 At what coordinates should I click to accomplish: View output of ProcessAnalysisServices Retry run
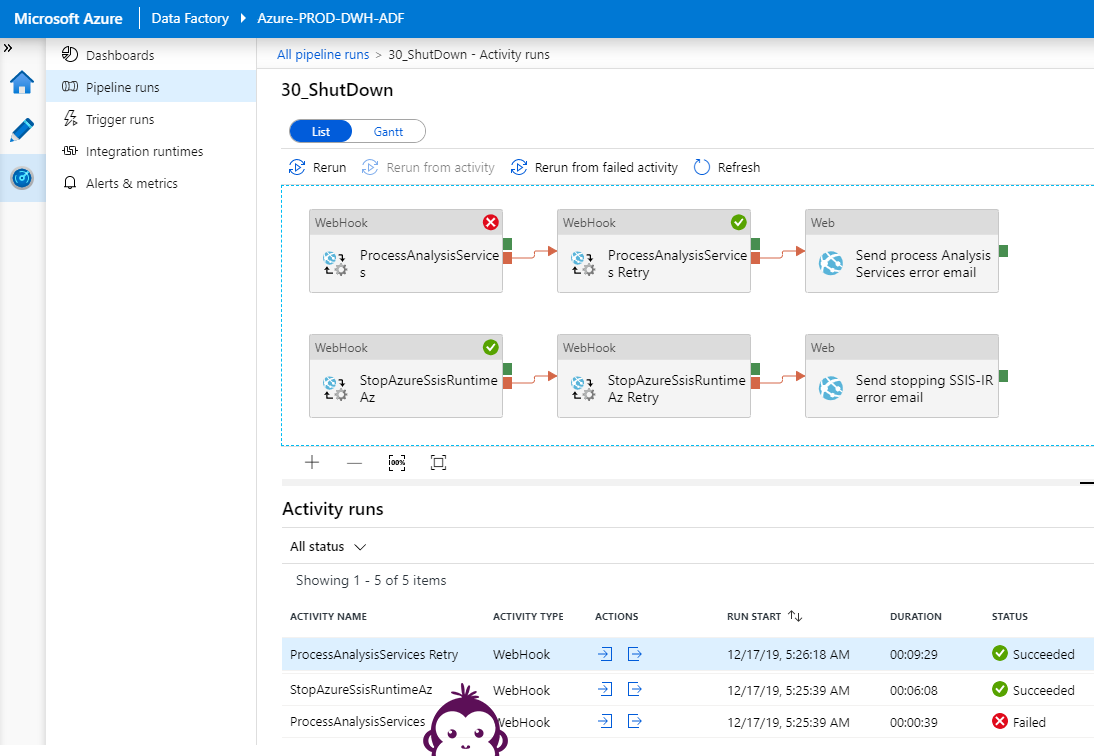point(634,654)
